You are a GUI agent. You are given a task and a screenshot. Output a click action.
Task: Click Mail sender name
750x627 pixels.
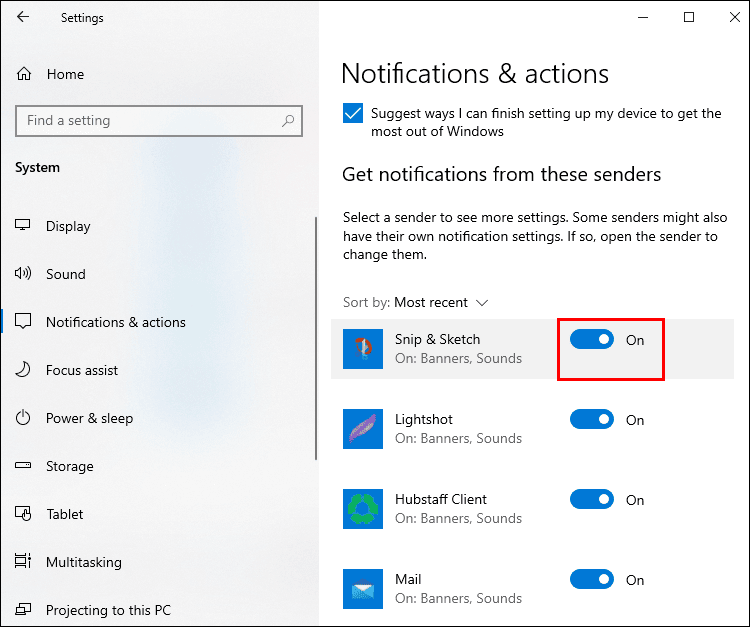pyautogui.click(x=408, y=579)
